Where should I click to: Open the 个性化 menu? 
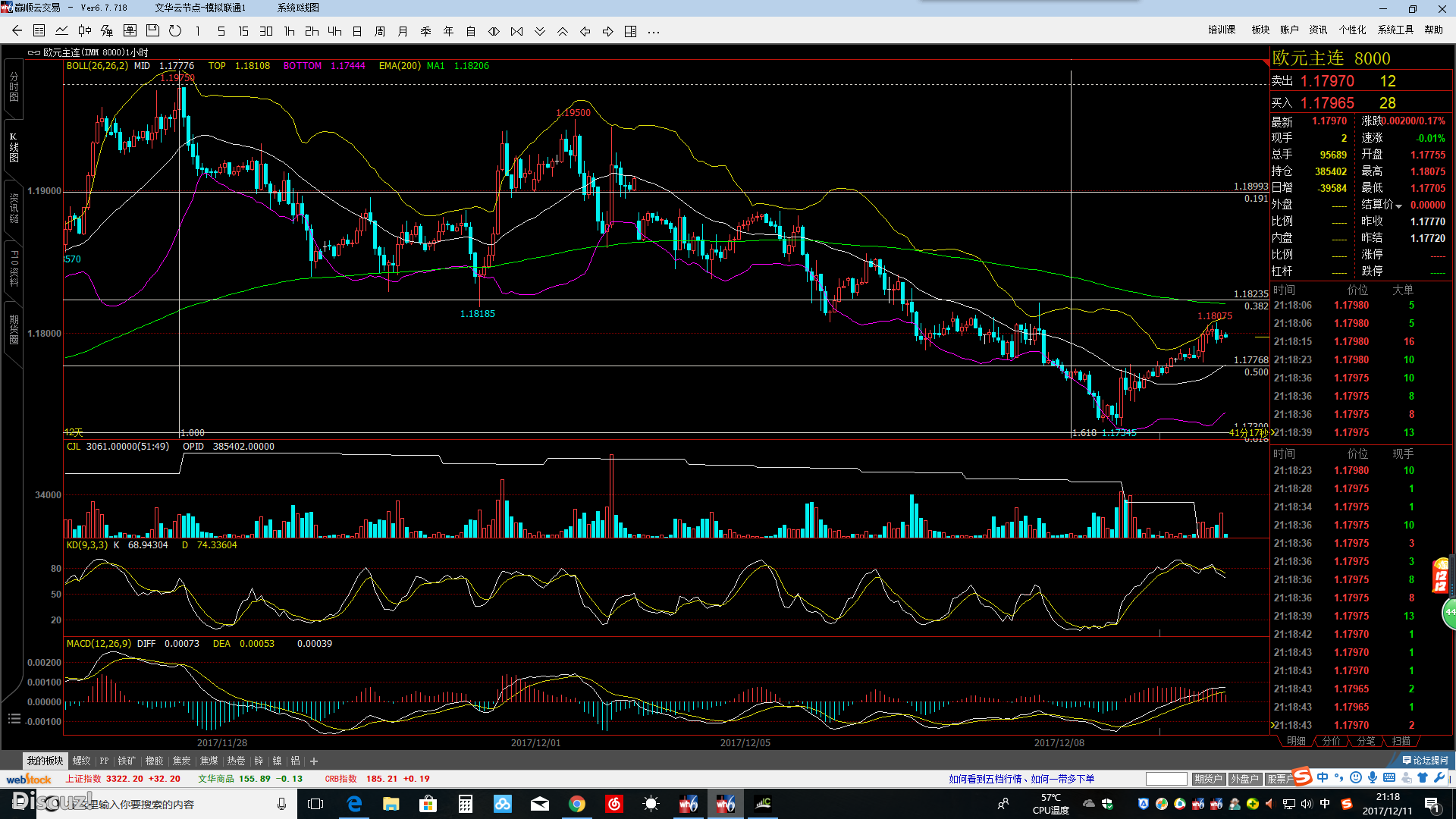pos(1352,30)
